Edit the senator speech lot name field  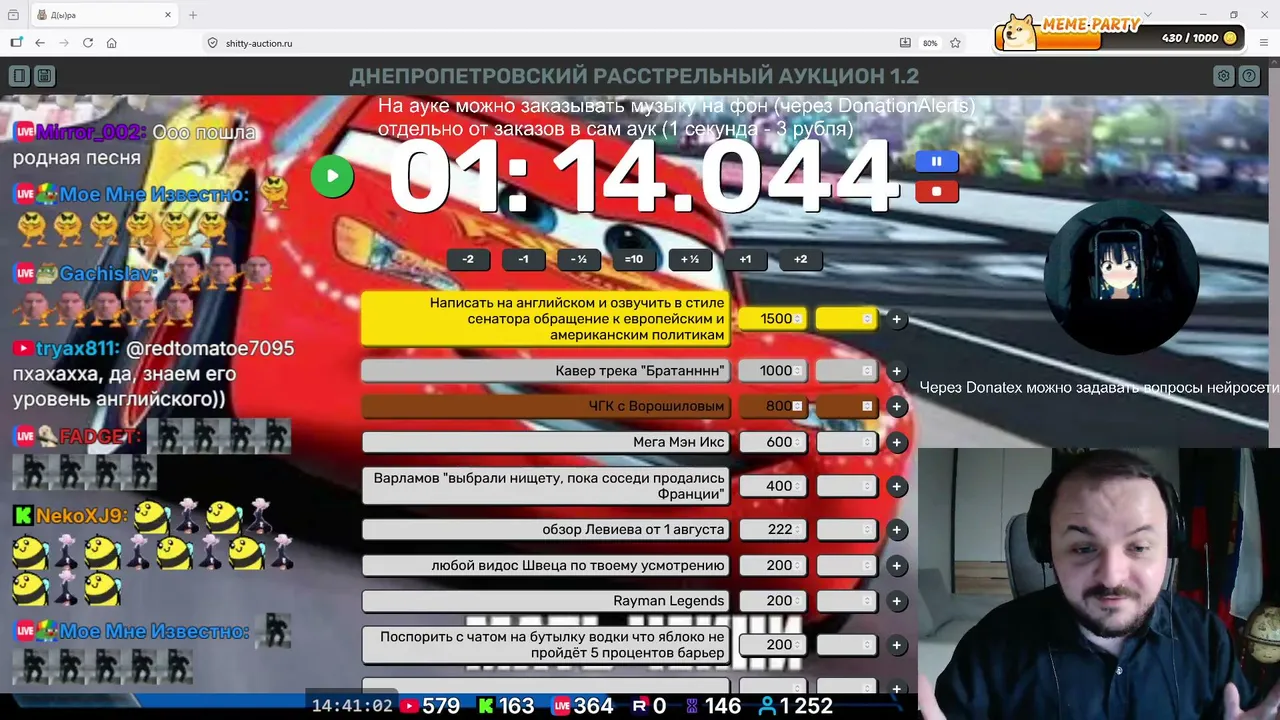pyautogui.click(x=546, y=319)
